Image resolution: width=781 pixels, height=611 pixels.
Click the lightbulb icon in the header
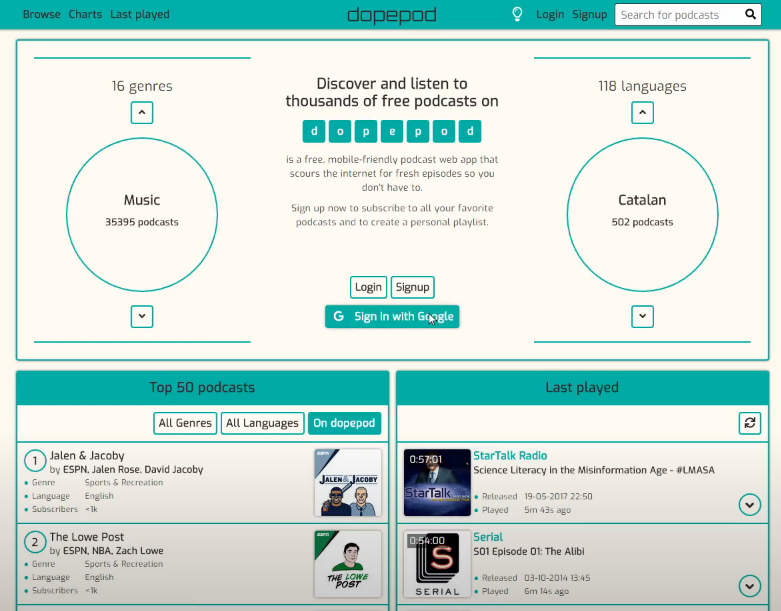pyautogui.click(x=518, y=14)
